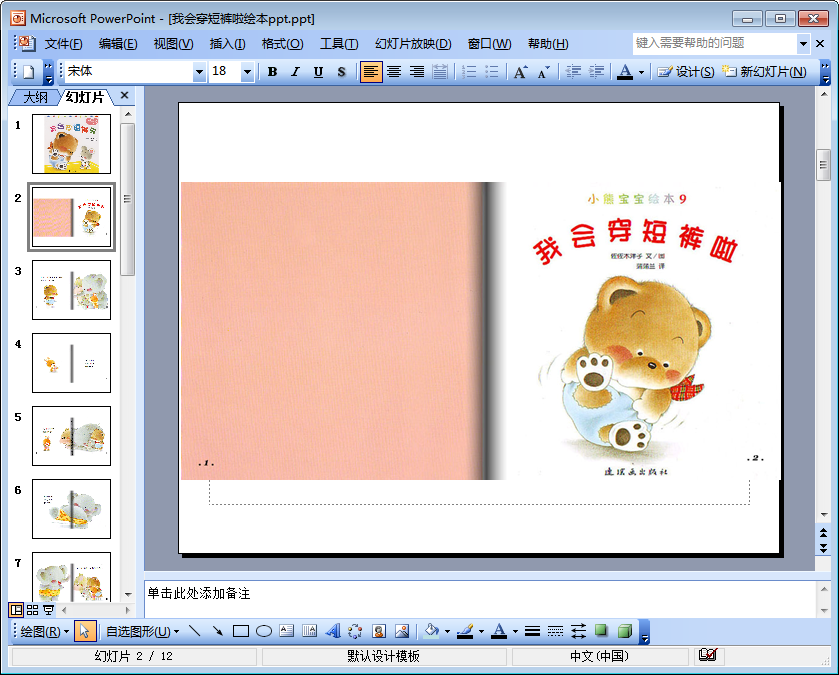Open 工具(T) menu
Viewport: 839px width, 675px height.
pos(339,44)
